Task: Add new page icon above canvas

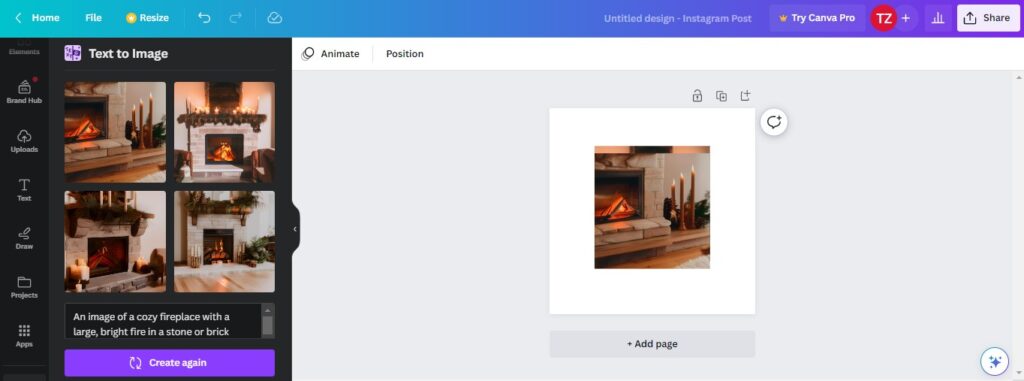Action: pos(745,96)
